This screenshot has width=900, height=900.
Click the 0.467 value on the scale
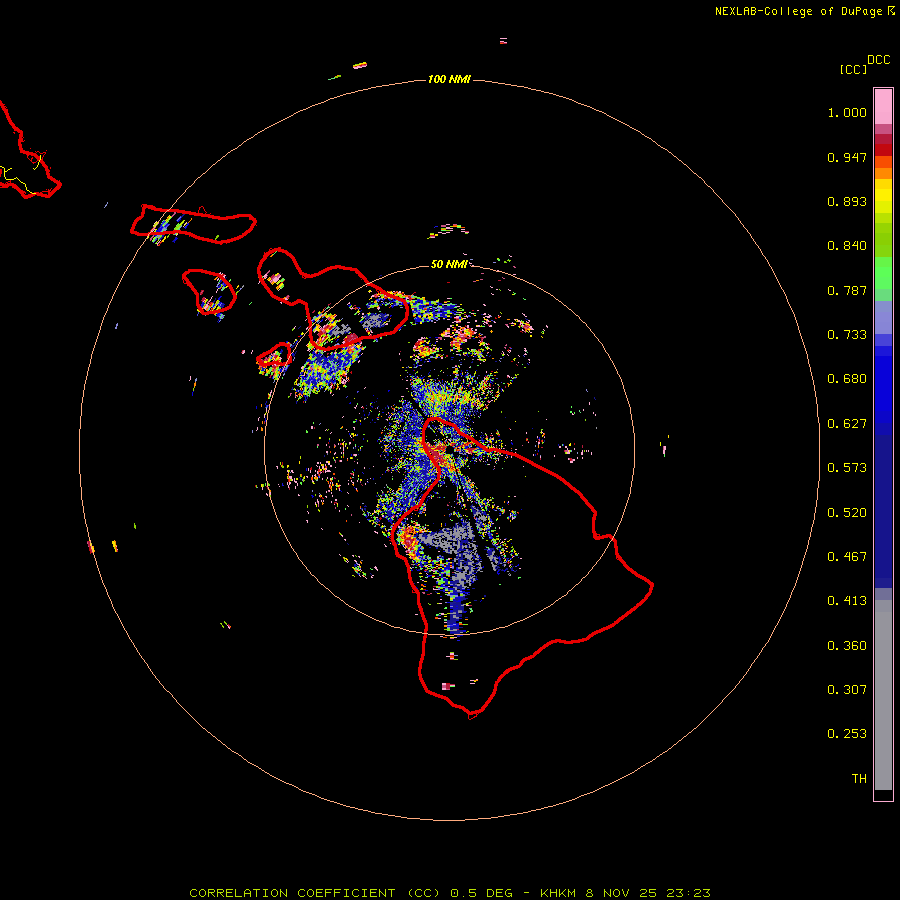pyautogui.click(x=847, y=557)
